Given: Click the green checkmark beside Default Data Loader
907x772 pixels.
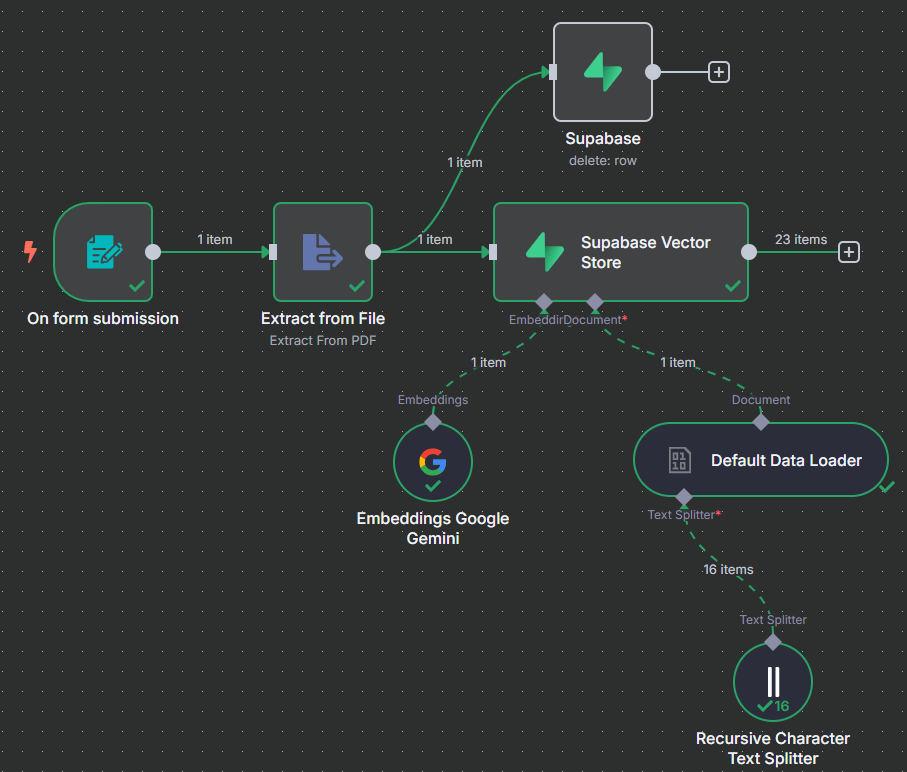Looking at the screenshot, I should coord(887,487).
